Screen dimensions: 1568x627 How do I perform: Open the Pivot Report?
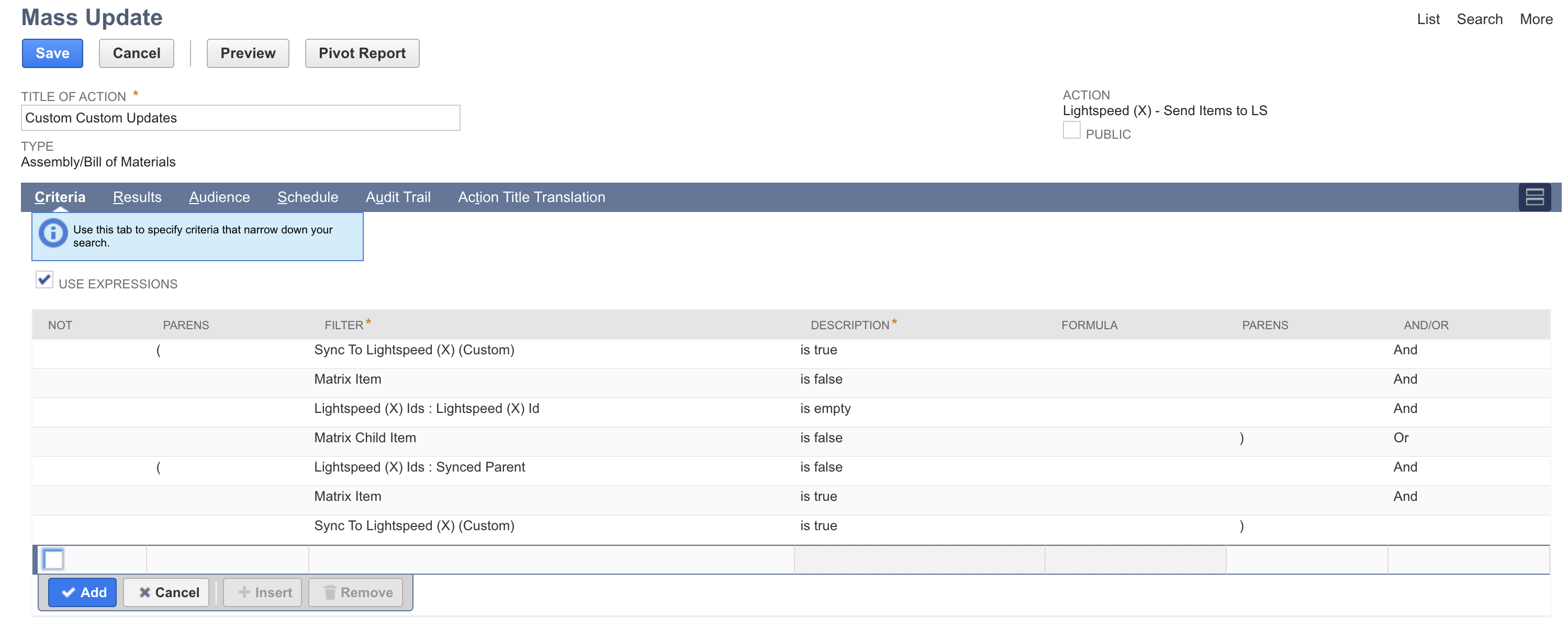tap(362, 53)
